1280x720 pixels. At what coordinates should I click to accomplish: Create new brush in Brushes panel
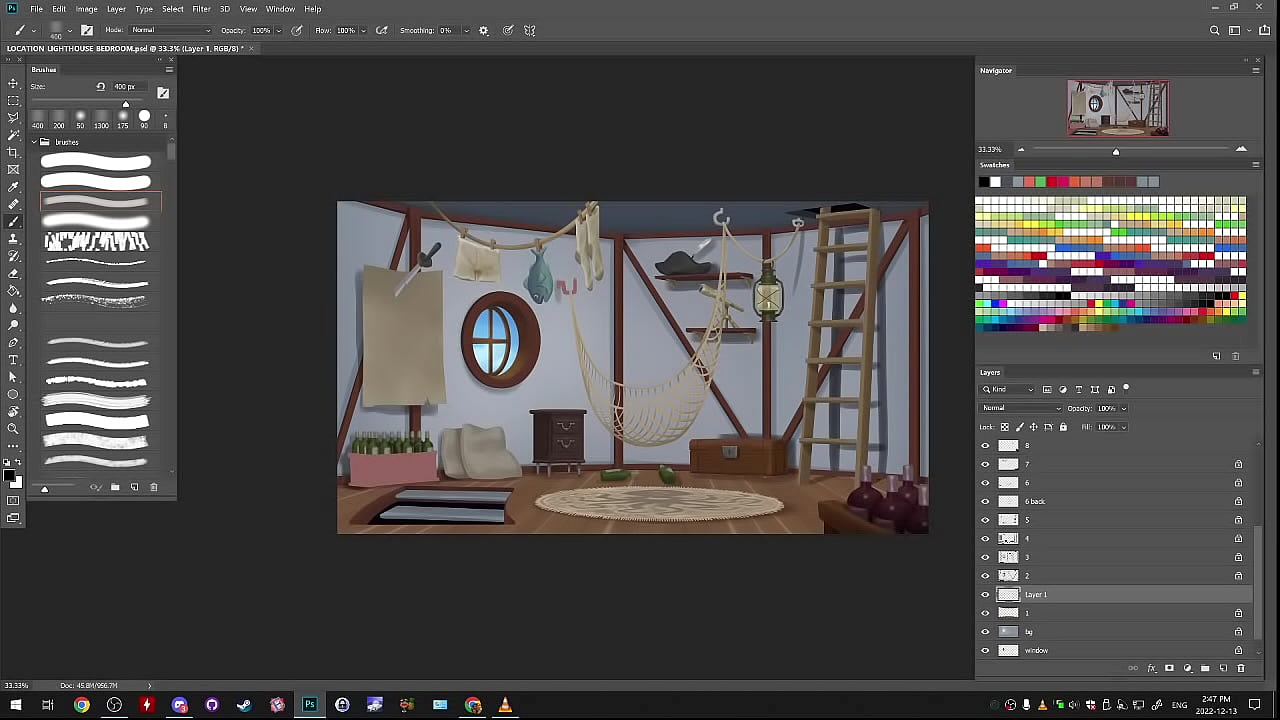(134, 487)
